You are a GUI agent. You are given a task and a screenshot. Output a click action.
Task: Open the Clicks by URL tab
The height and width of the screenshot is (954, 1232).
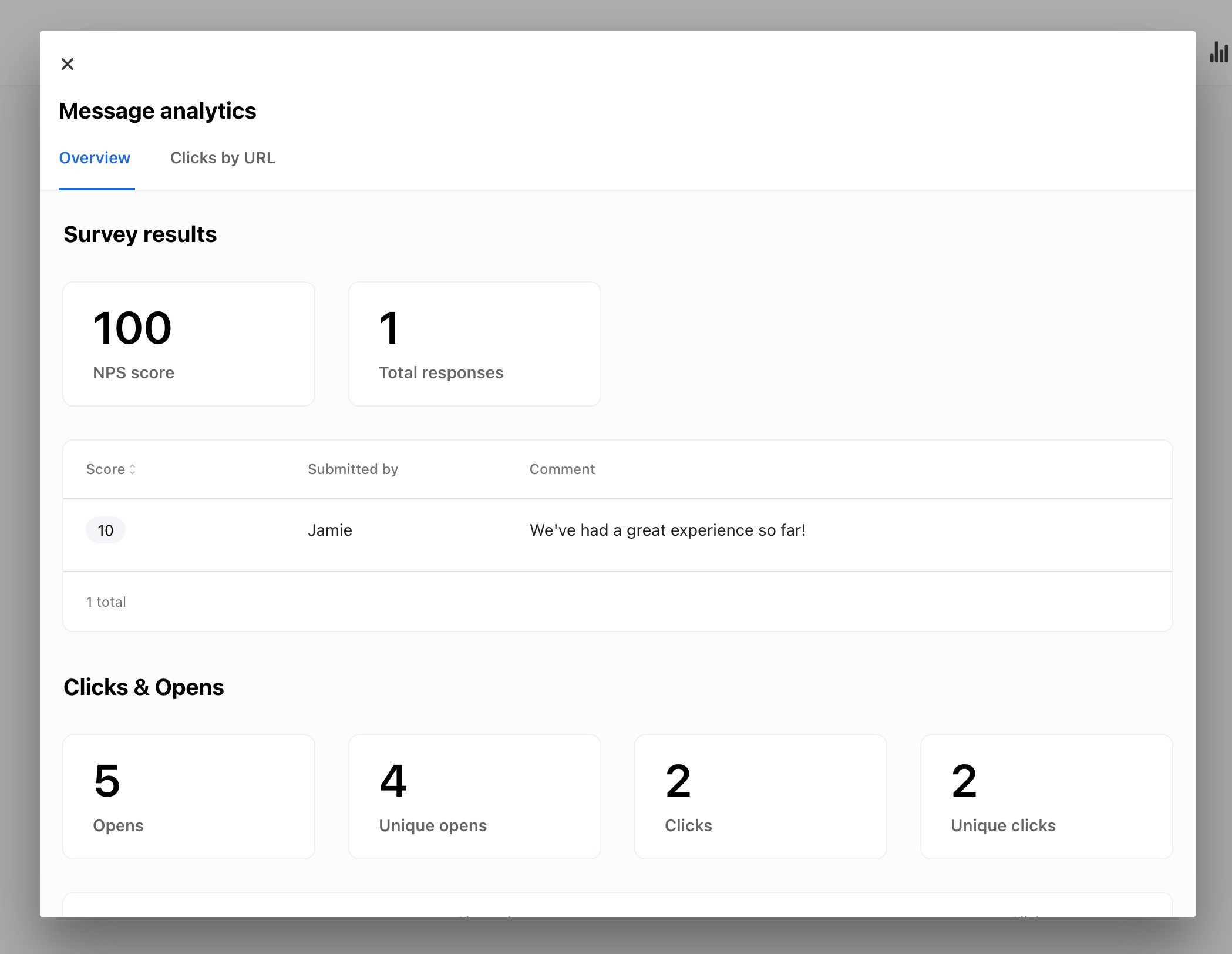pyautogui.click(x=222, y=158)
